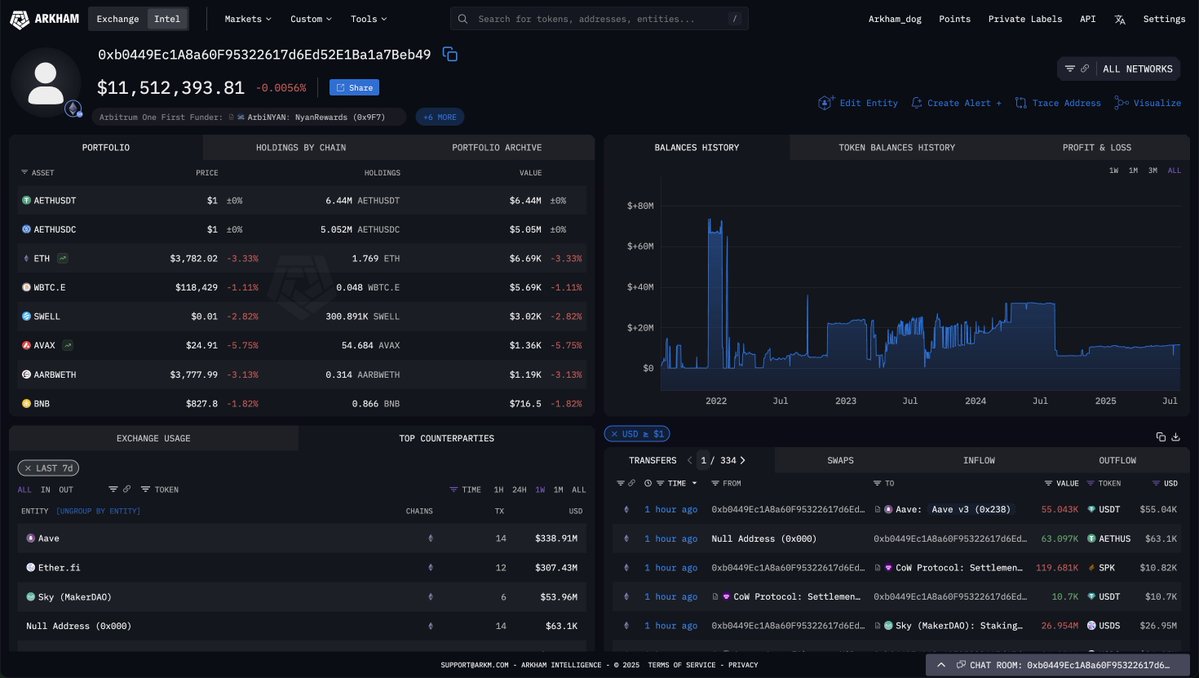Click the AVAX price chart icon in portfolio
The height and width of the screenshot is (678, 1199).
coord(67,345)
